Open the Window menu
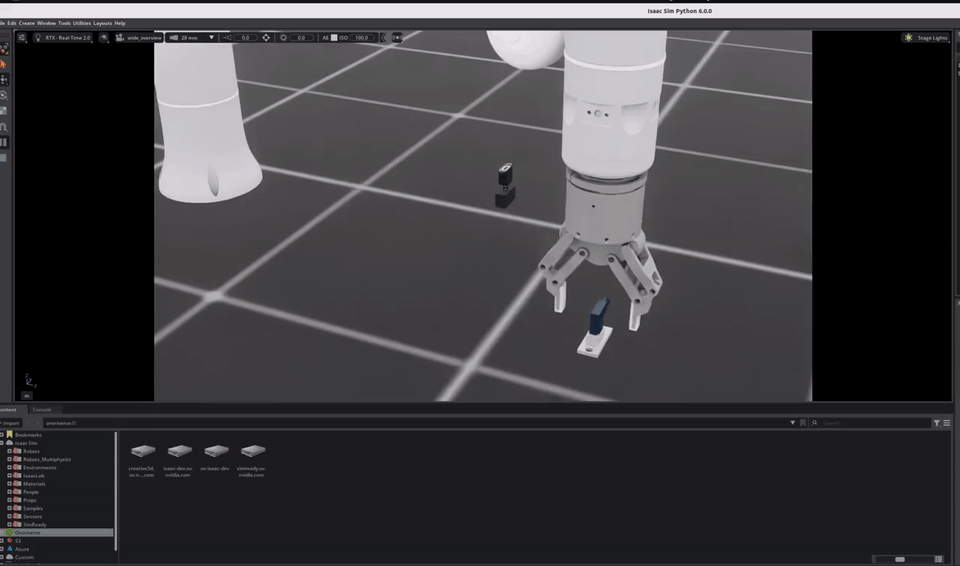Viewport: 960px width, 566px height. [x=46, y=23]
